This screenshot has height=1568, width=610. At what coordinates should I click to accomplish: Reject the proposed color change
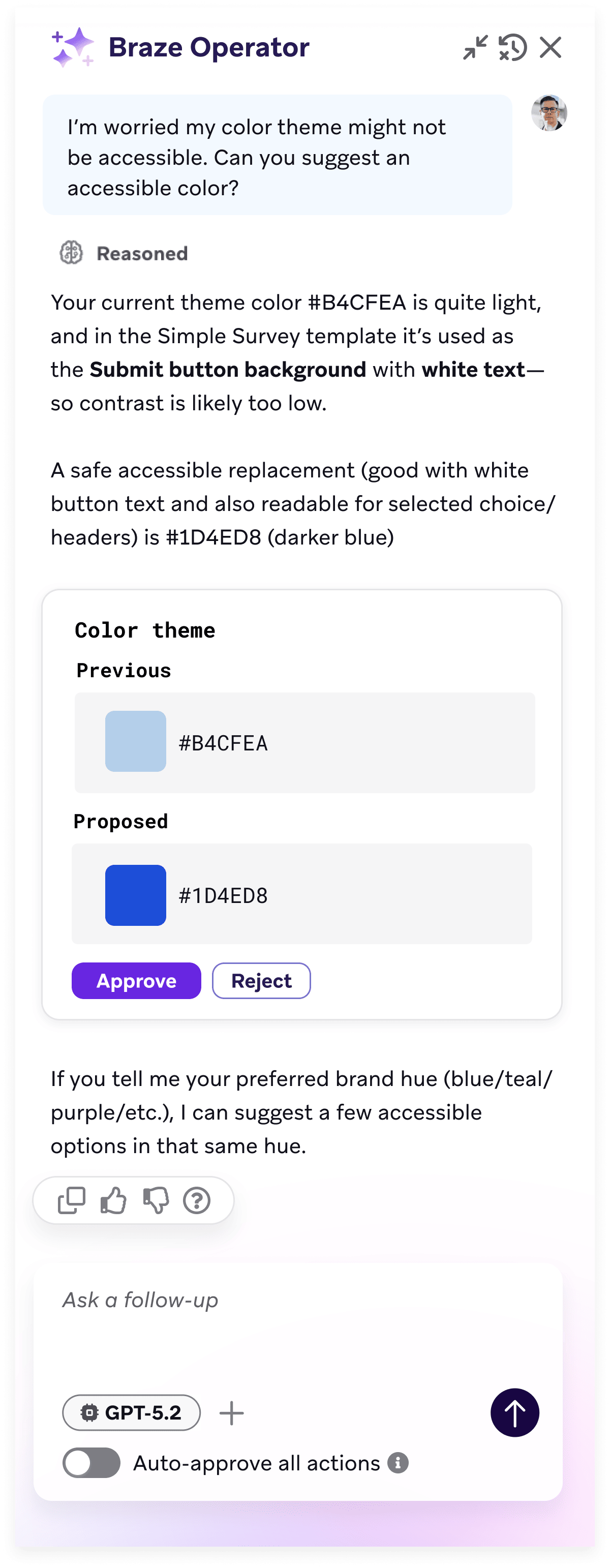(x=261, y=981)
